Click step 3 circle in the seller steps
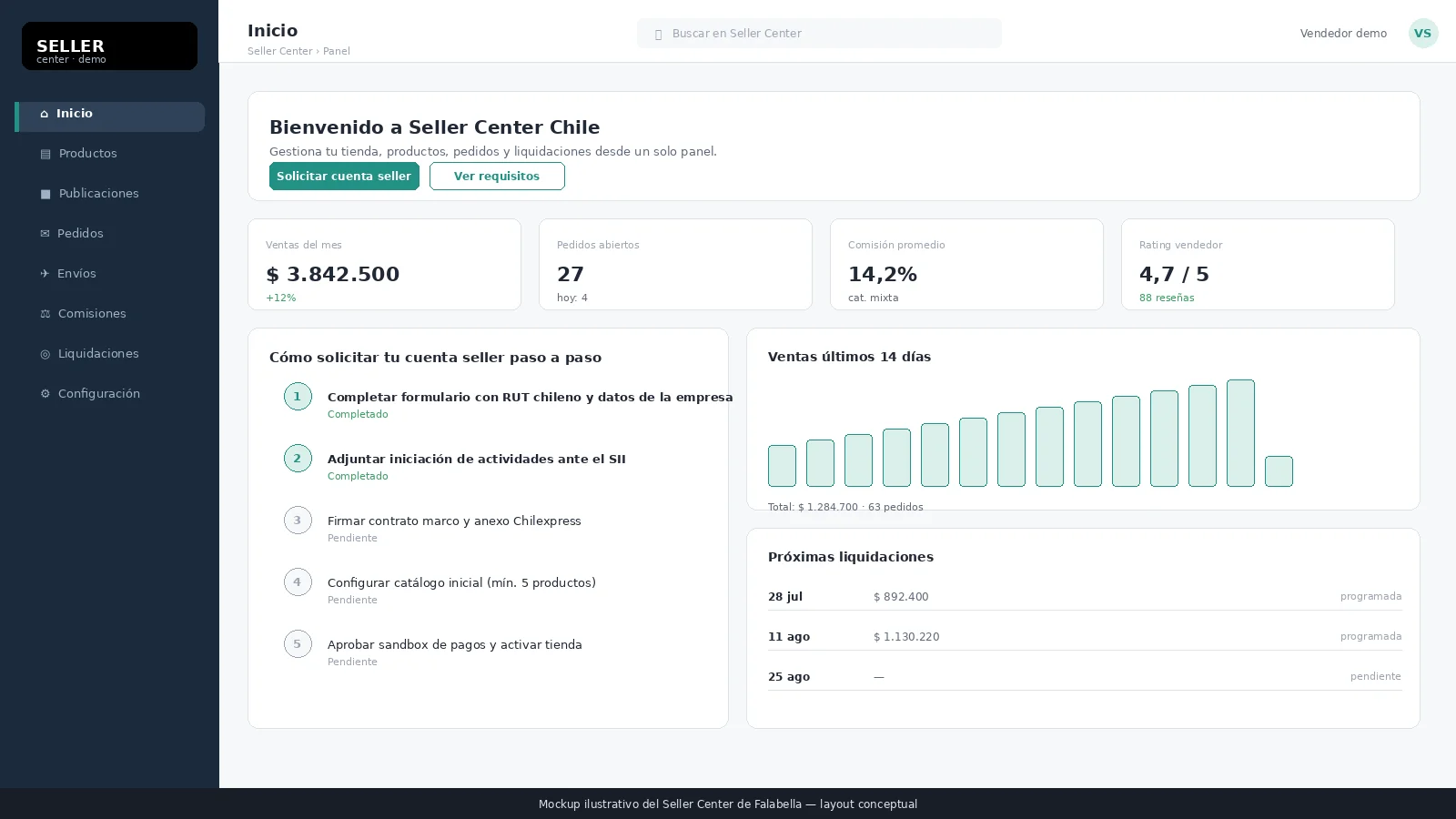 pos(298,521)
